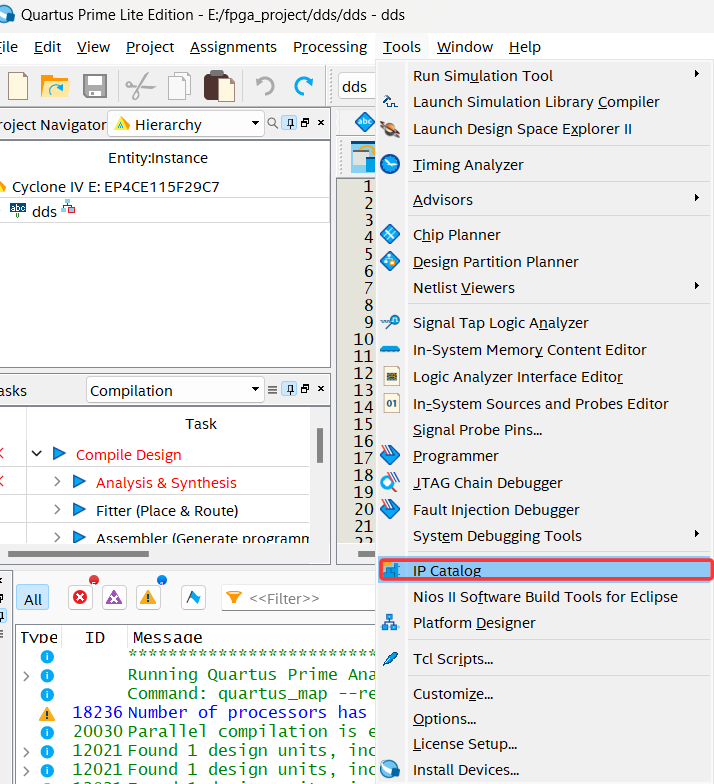This screenshot has height=784, width=714.
Task: Open the Edit menu
Action: click(48, 47)
